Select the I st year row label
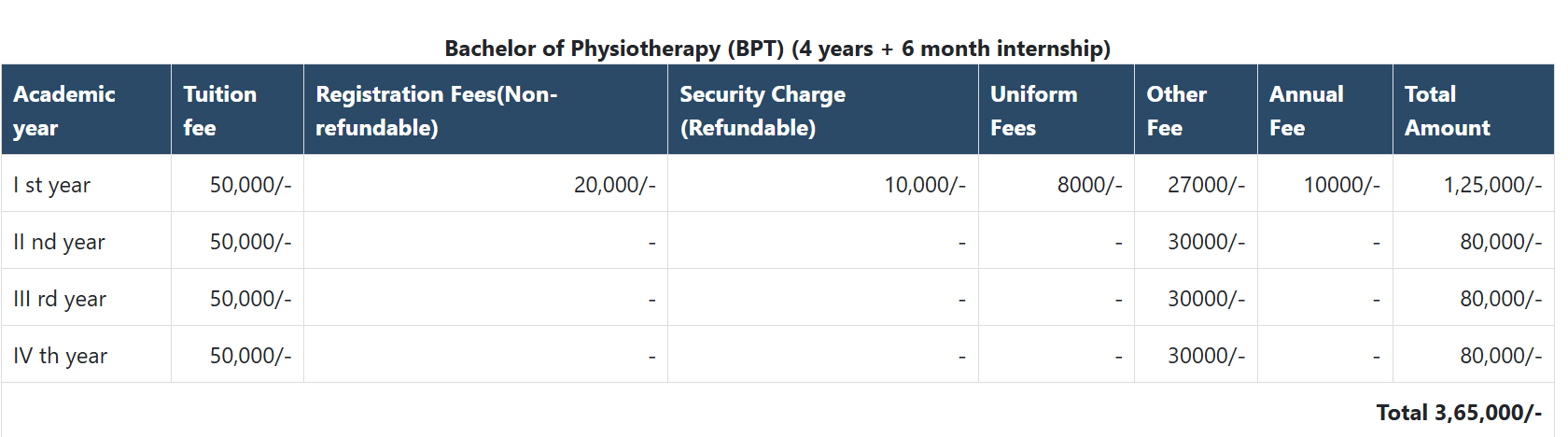The width and height of the screenshot is (1568, 437). (52, 185)
